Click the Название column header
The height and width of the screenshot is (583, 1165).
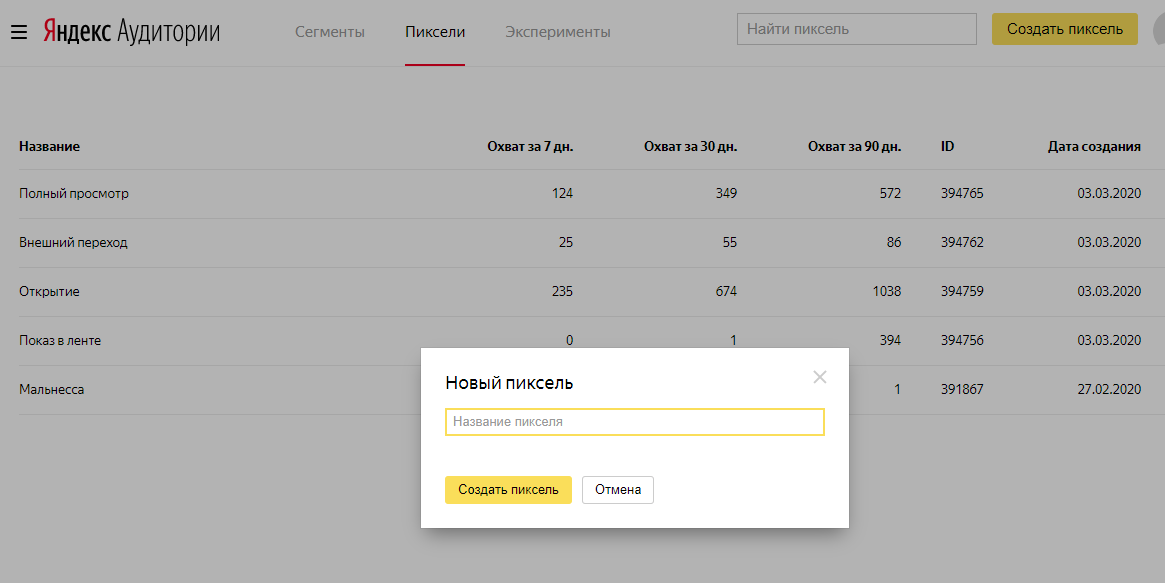coord(49,146)
